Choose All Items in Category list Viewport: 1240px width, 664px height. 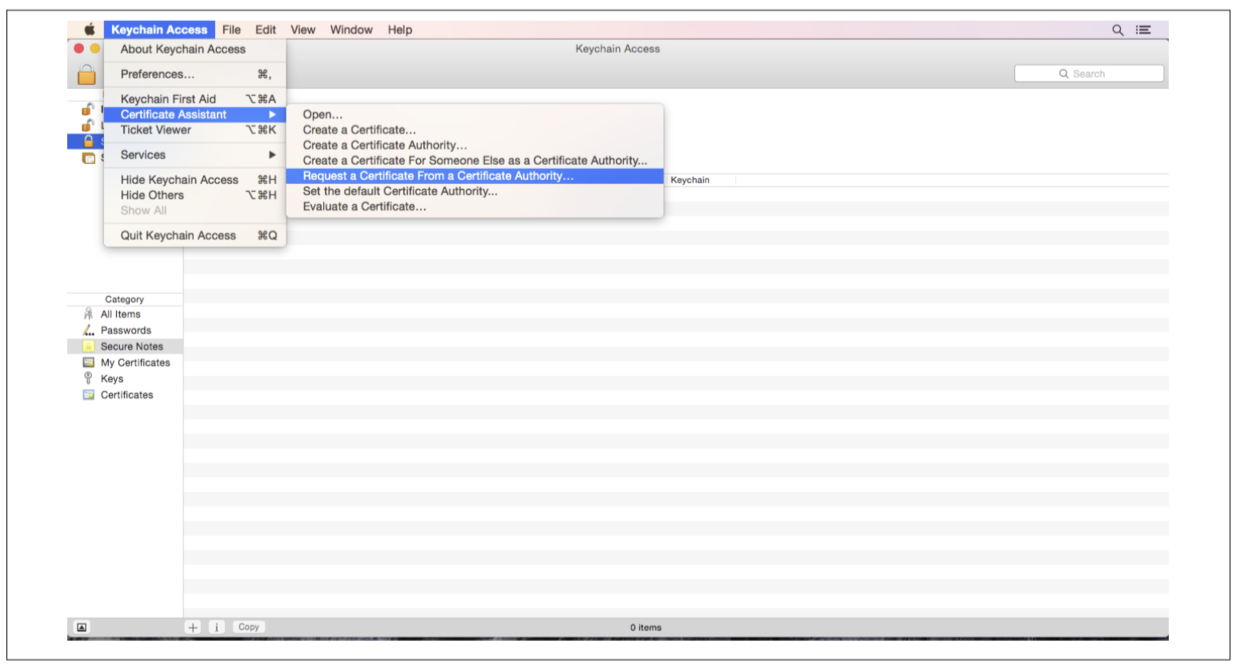(120, 314)
